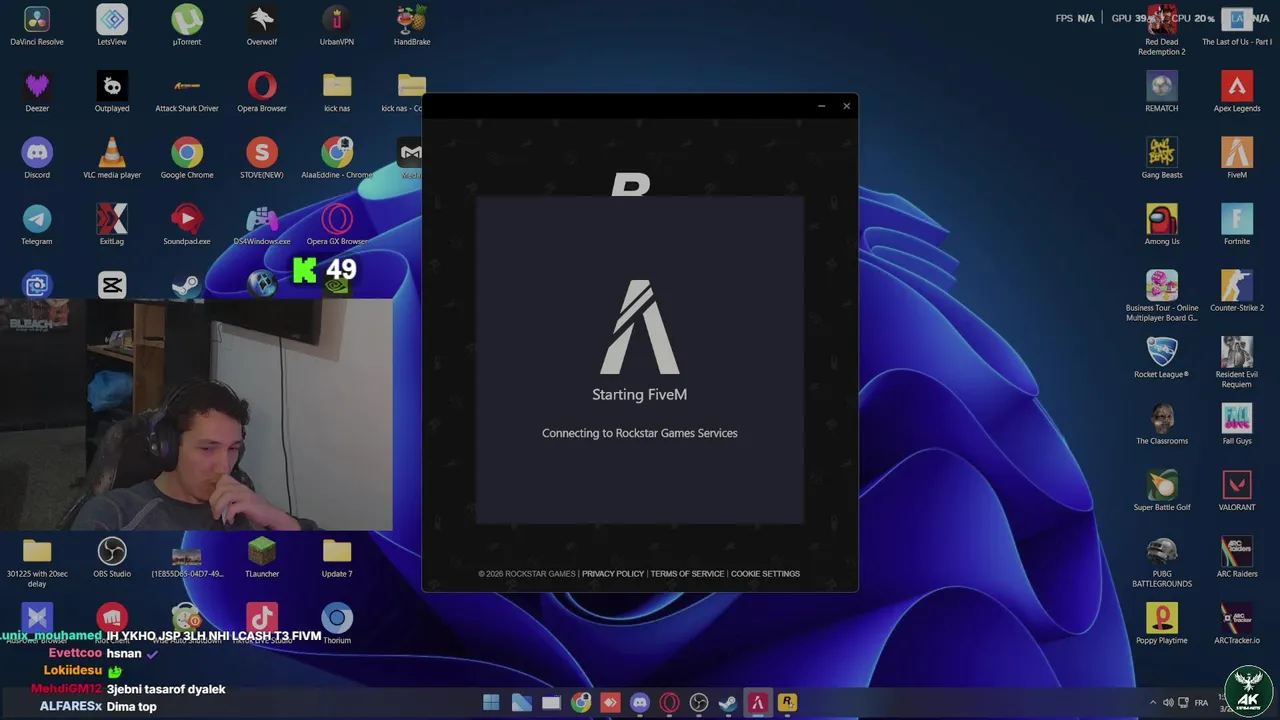Open Rockstar Games Launcher taskbar icon
This screenshot has height=720, width=1280.
[787, 703]
